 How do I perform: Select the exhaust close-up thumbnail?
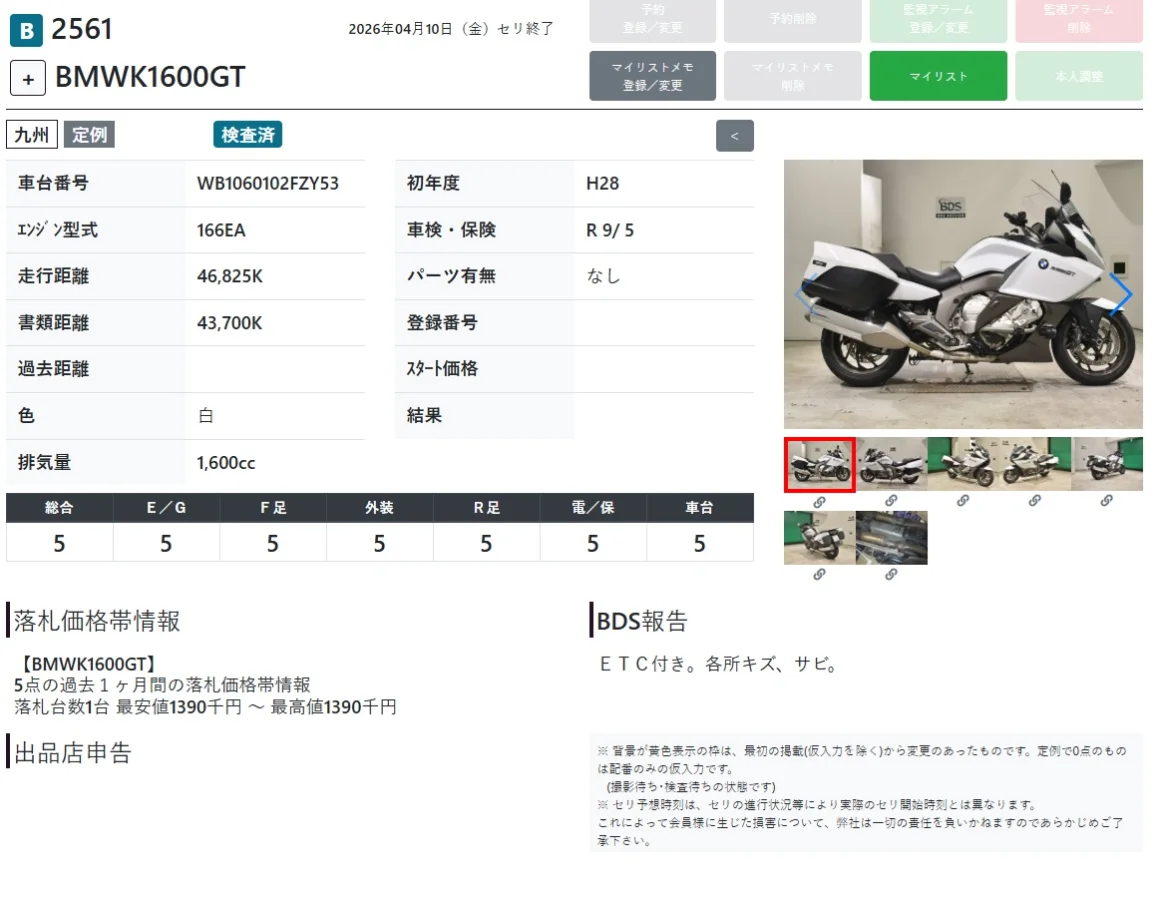pyautogui.click(x=891, y=537)
